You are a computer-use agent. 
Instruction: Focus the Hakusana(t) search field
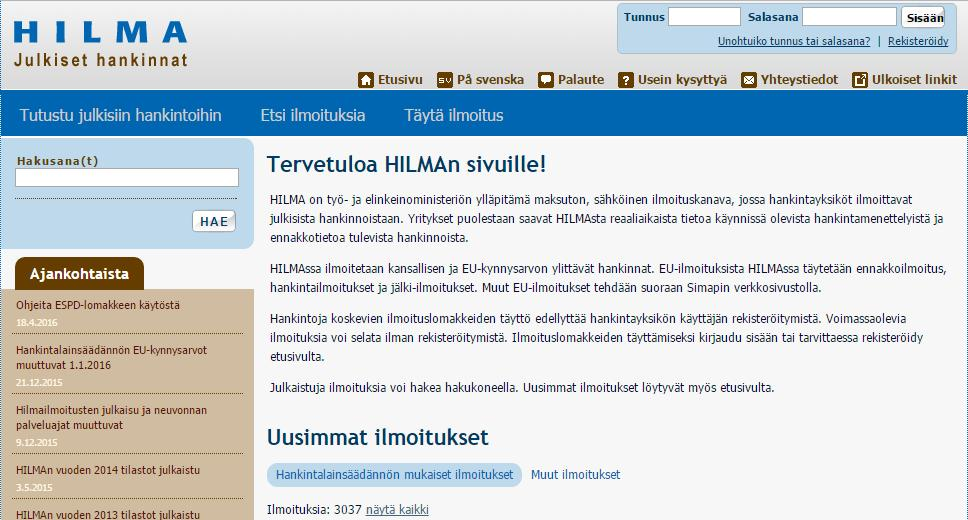click(127, 178)
